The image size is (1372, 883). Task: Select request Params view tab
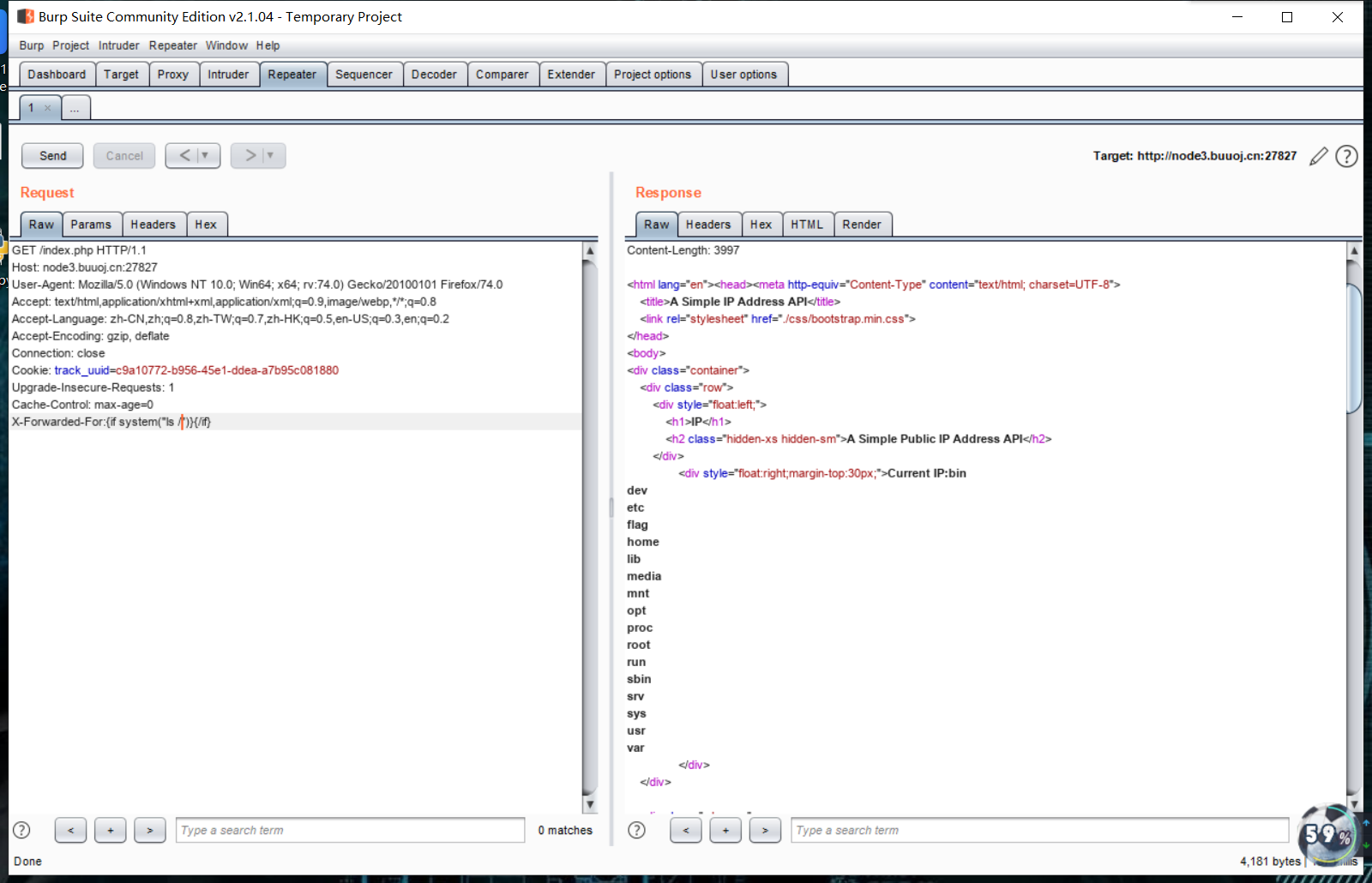[91, 225]
